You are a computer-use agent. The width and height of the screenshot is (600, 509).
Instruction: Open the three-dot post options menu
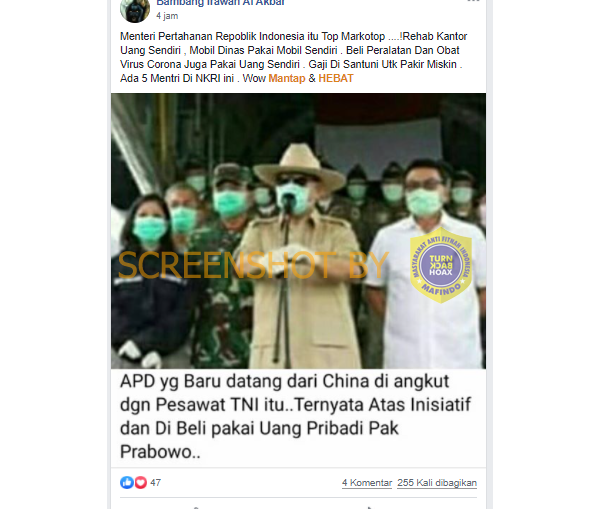[473, 2]
